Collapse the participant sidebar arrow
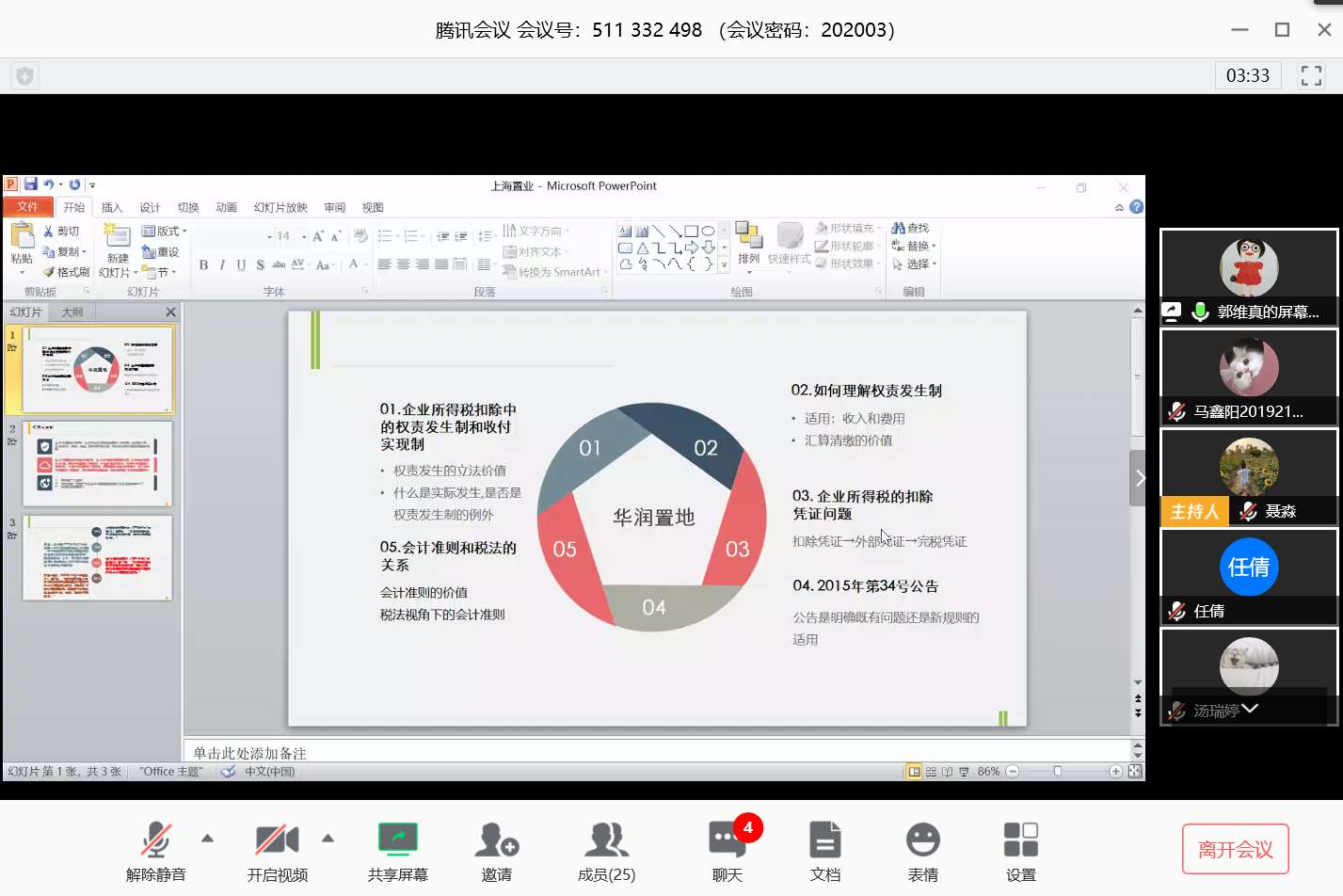The height and width of the screenshot is (896, 1343). pos(1139,478)
